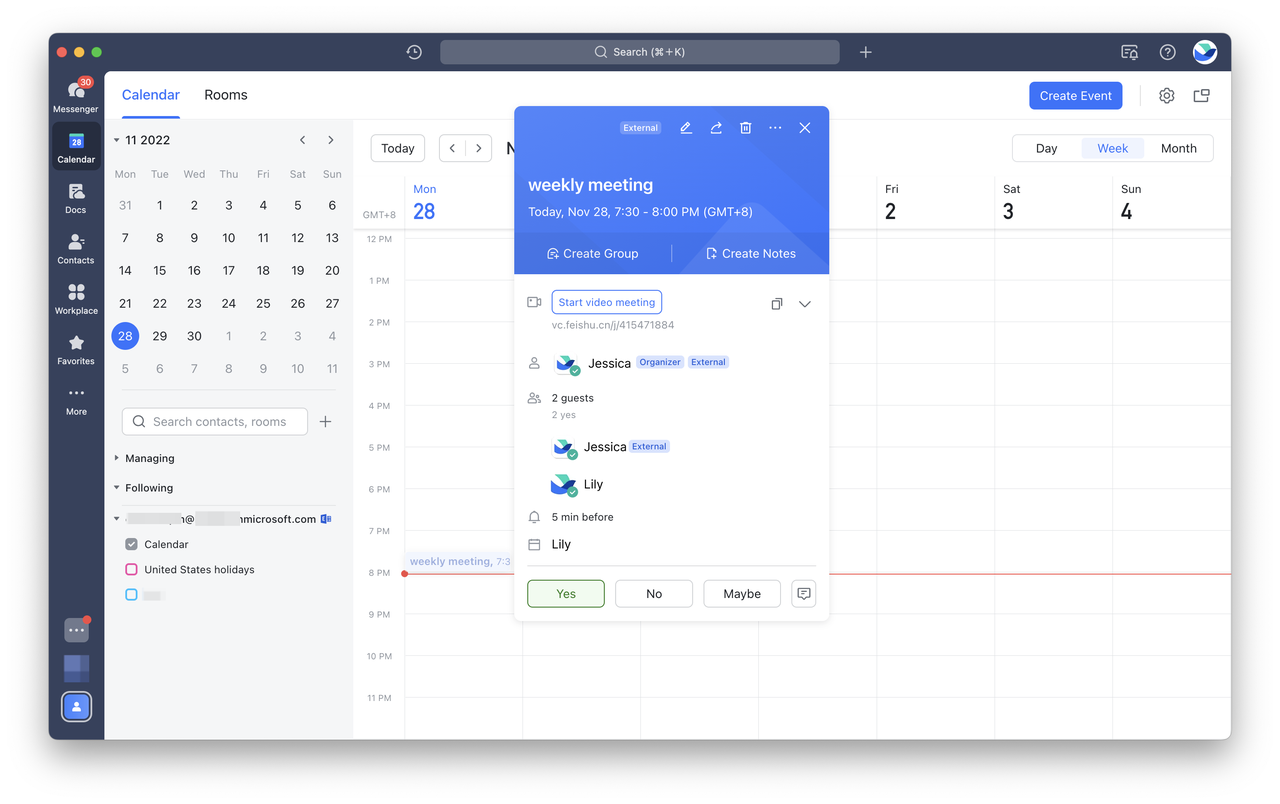Open the Docs sidebar icon
The height and width of the screenshot is (804, 1280).
tap(76, 198)
